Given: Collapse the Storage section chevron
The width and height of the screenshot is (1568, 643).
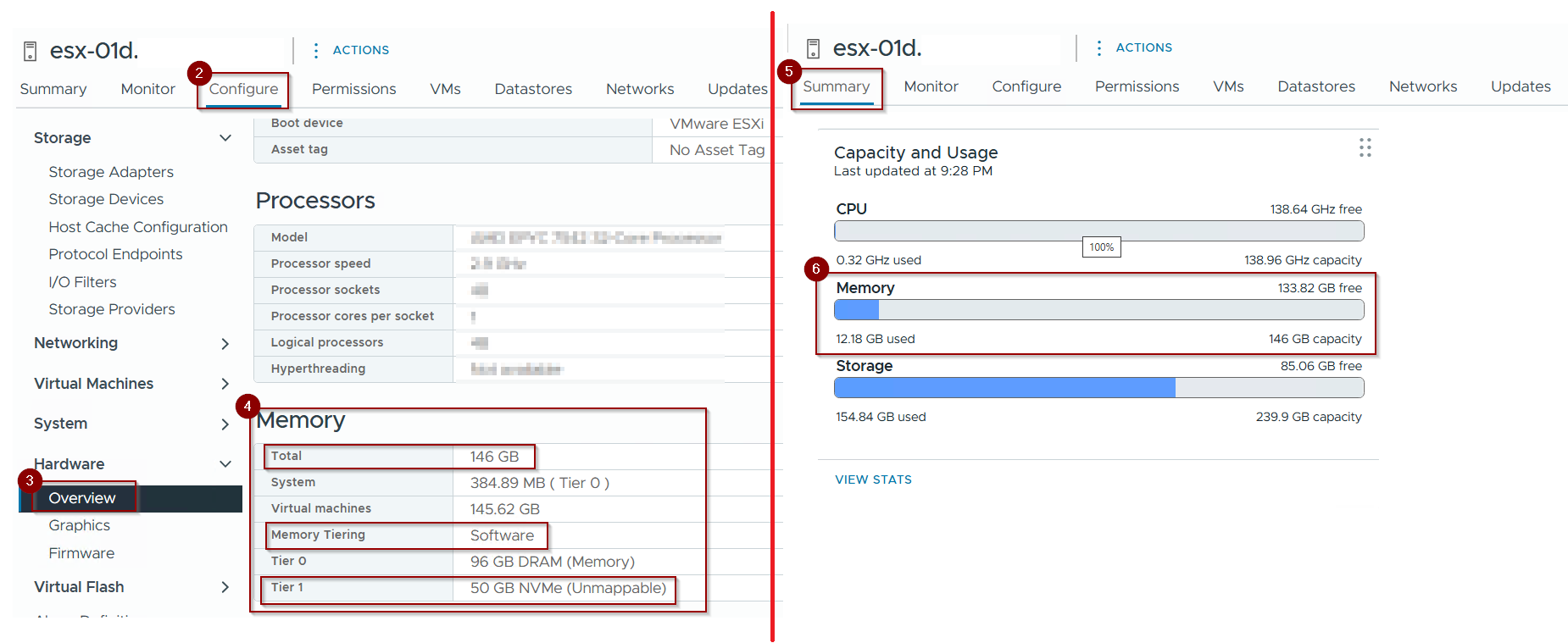Looking at the screenshot, I should click(225, 138).
